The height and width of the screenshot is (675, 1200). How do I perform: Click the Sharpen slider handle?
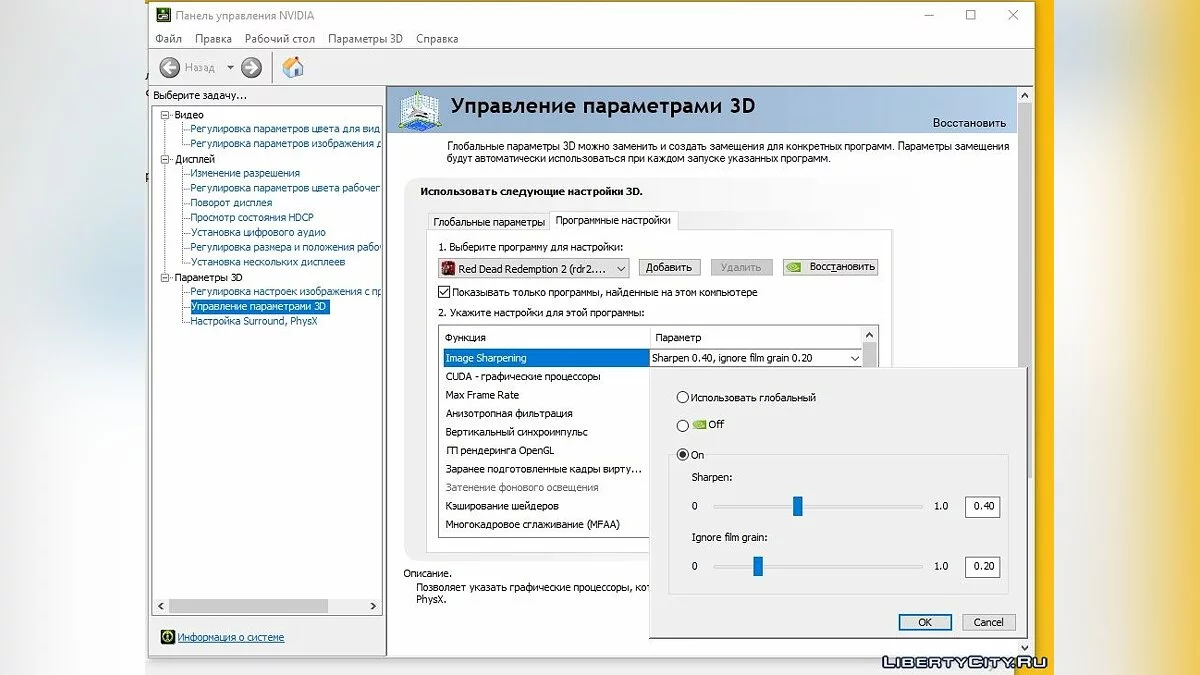tap(798, 506)
